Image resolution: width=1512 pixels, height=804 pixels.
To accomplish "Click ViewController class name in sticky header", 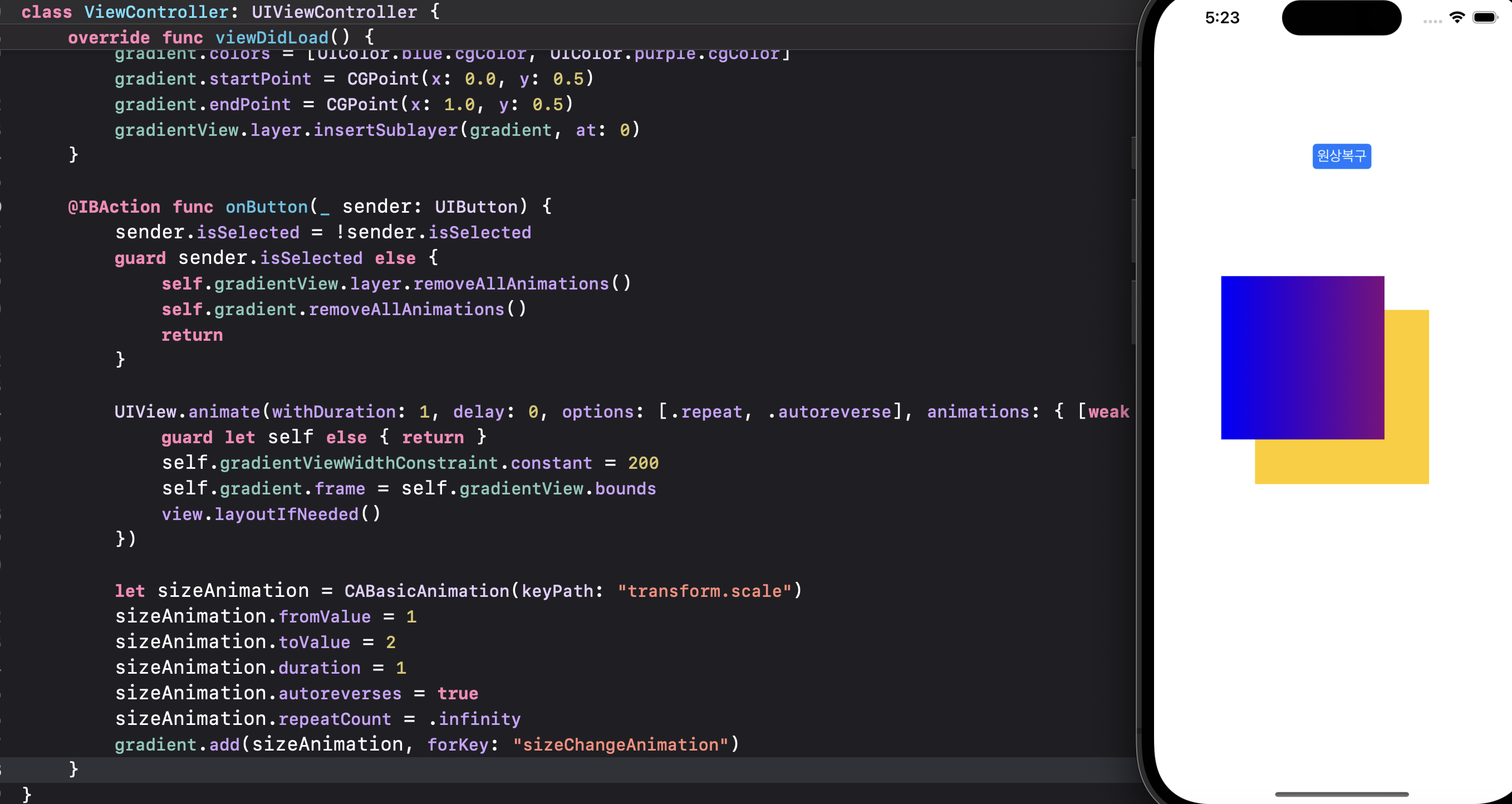I will 156,12.
